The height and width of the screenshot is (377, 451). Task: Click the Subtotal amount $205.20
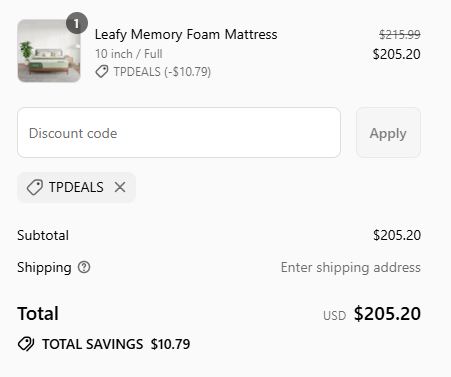coord(397,235)
